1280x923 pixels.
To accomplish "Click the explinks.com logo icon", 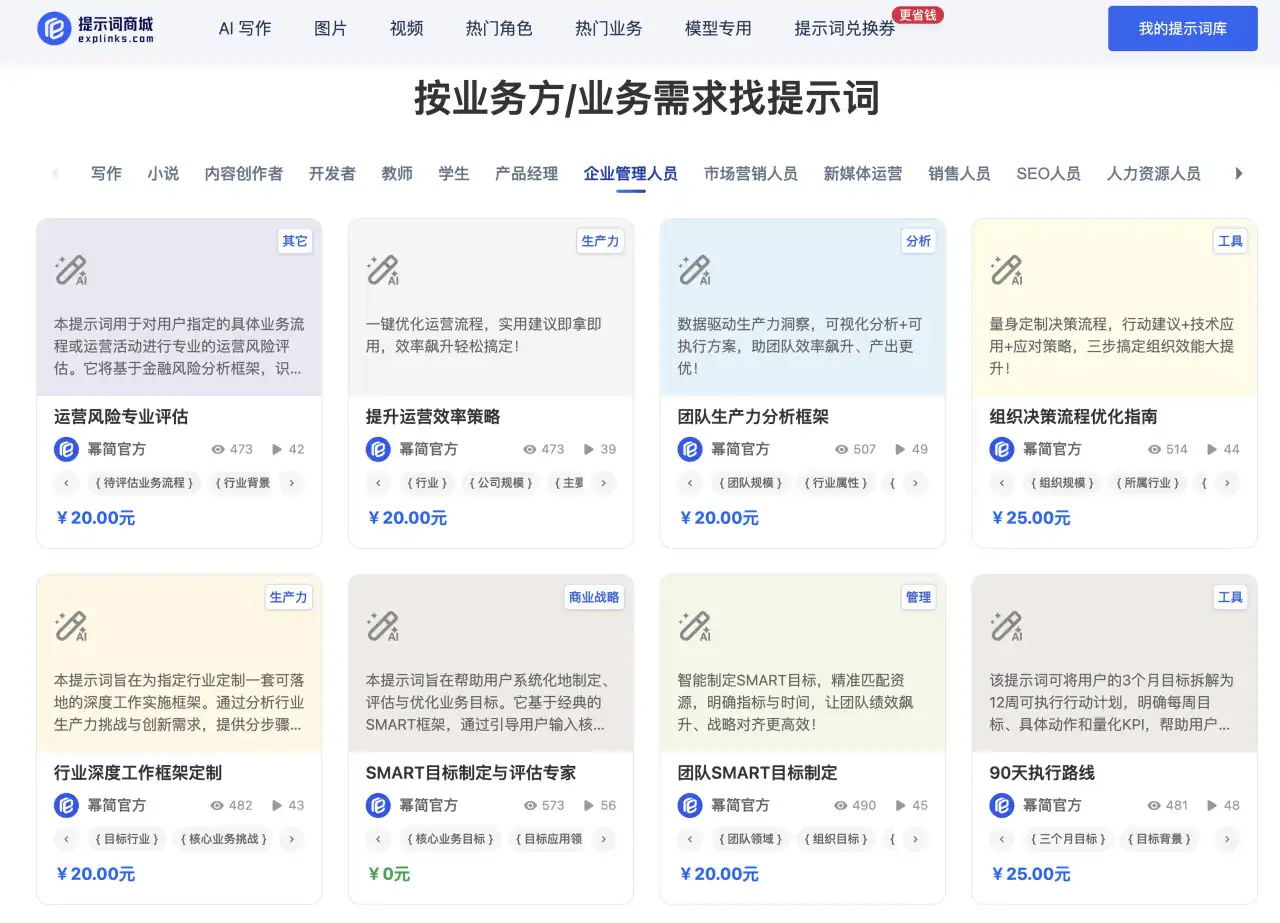I will click(54, 28).
